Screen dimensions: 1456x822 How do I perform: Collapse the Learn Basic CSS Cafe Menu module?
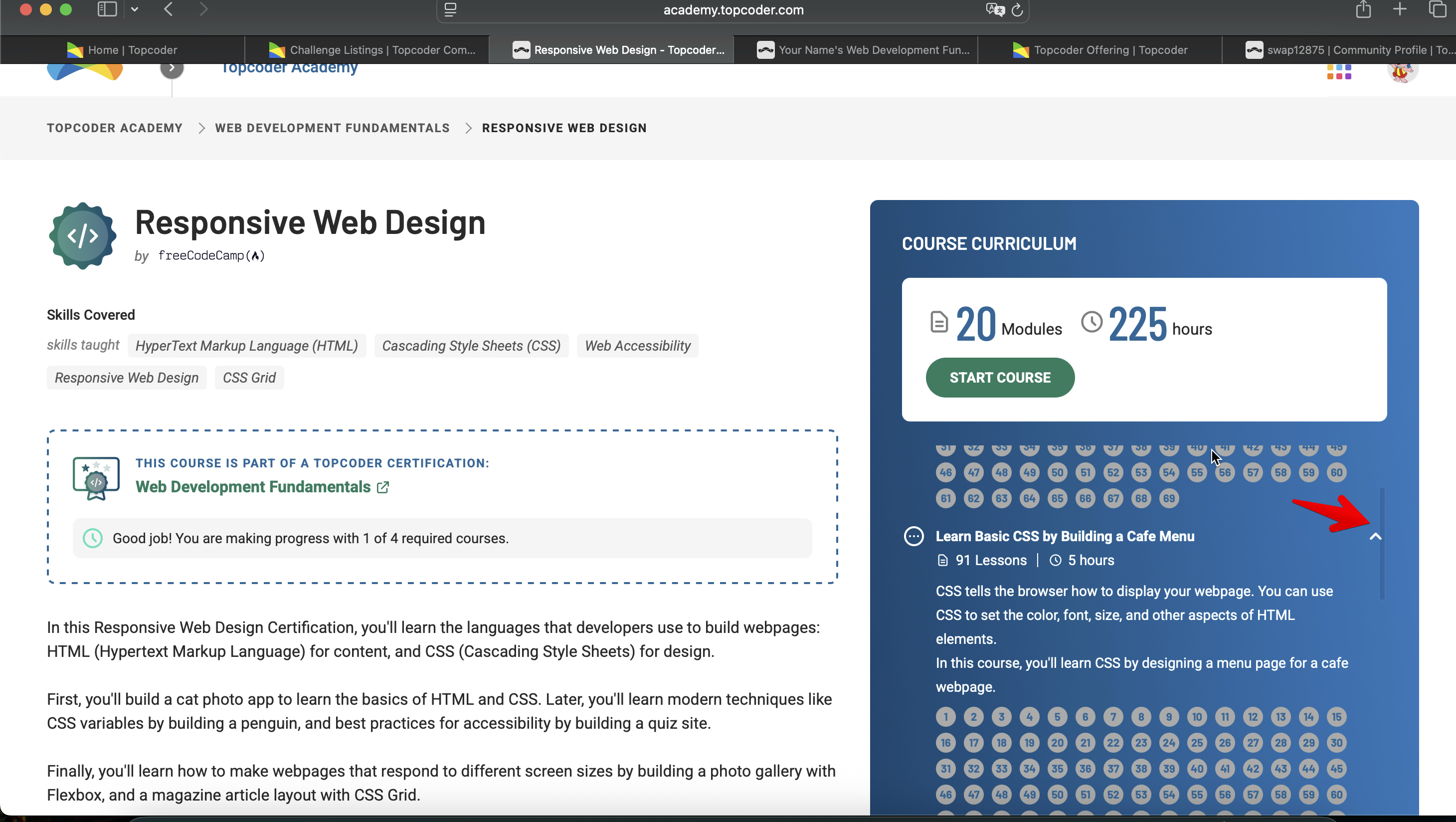[x=1376, y=537]
